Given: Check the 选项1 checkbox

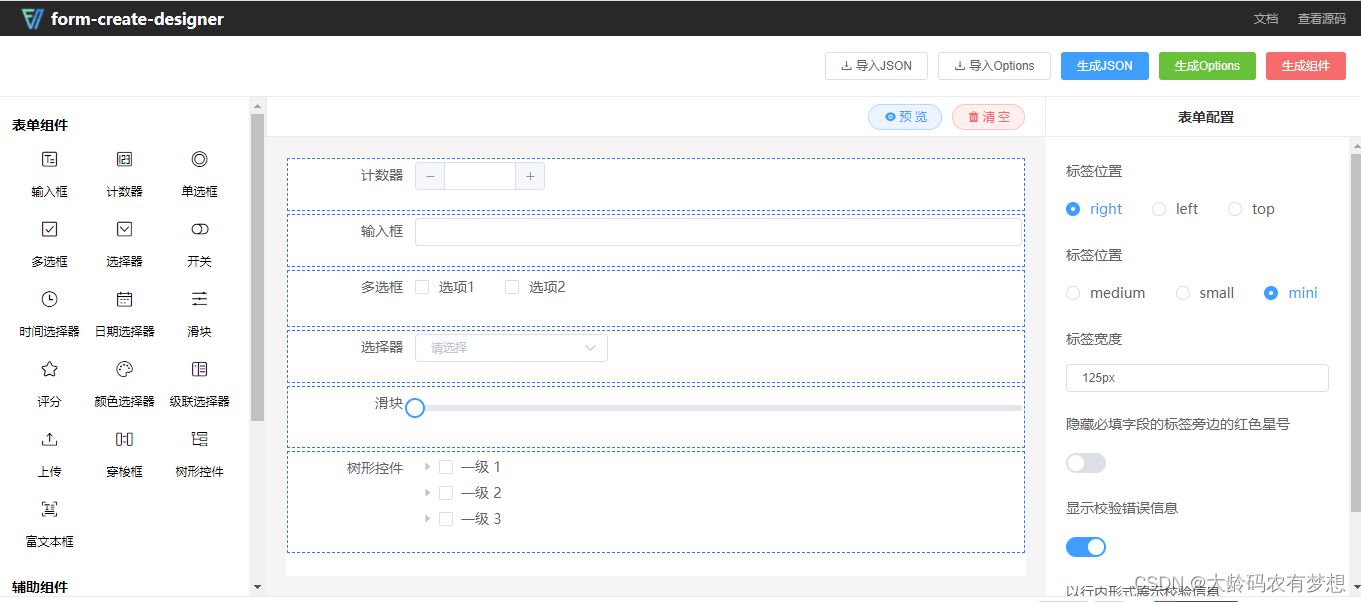Looking at the screenshot, I should click(x=422, y=287).
